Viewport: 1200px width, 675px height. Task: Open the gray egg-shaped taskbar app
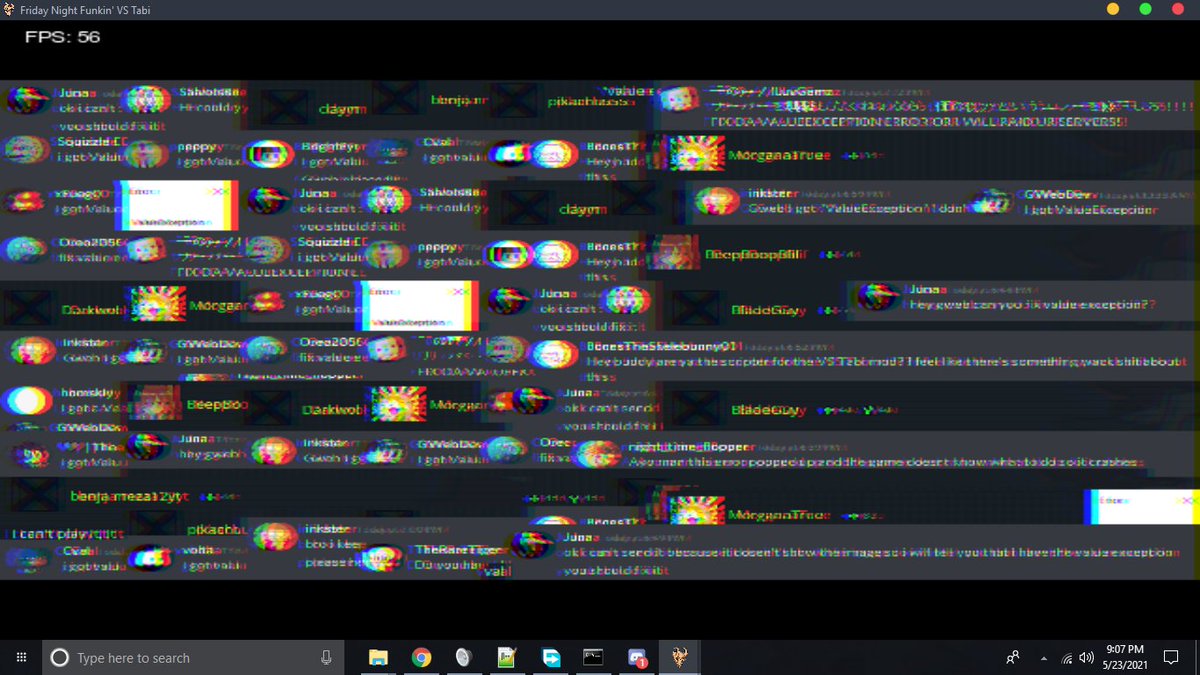pyautogui.click(x=464, y=657)
